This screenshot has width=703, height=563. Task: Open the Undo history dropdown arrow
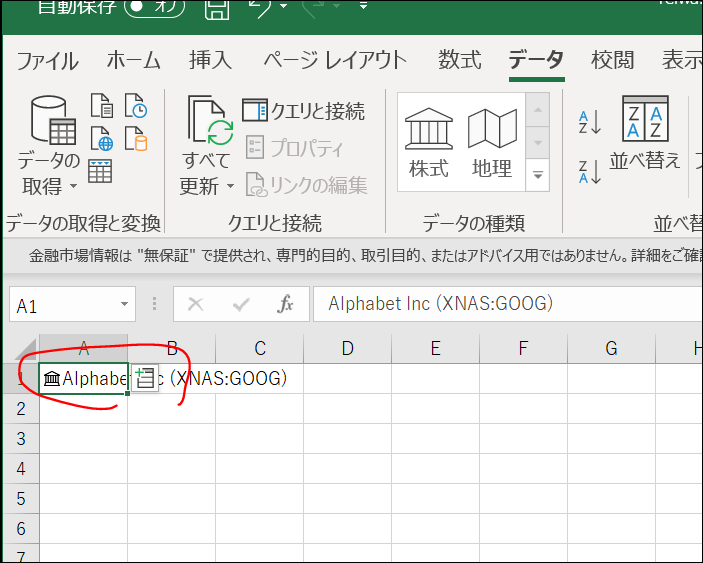(x=283, y=6)
